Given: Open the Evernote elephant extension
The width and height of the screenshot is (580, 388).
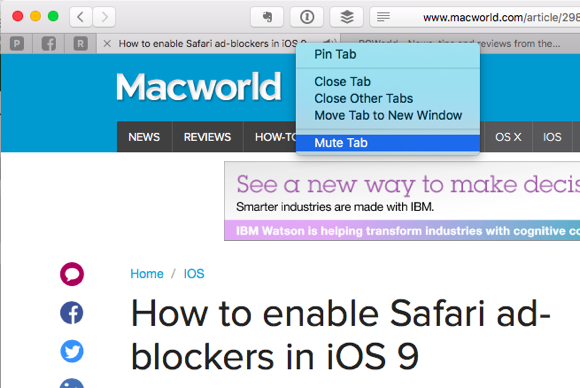Looking at the screenshot, I should 267,17.
